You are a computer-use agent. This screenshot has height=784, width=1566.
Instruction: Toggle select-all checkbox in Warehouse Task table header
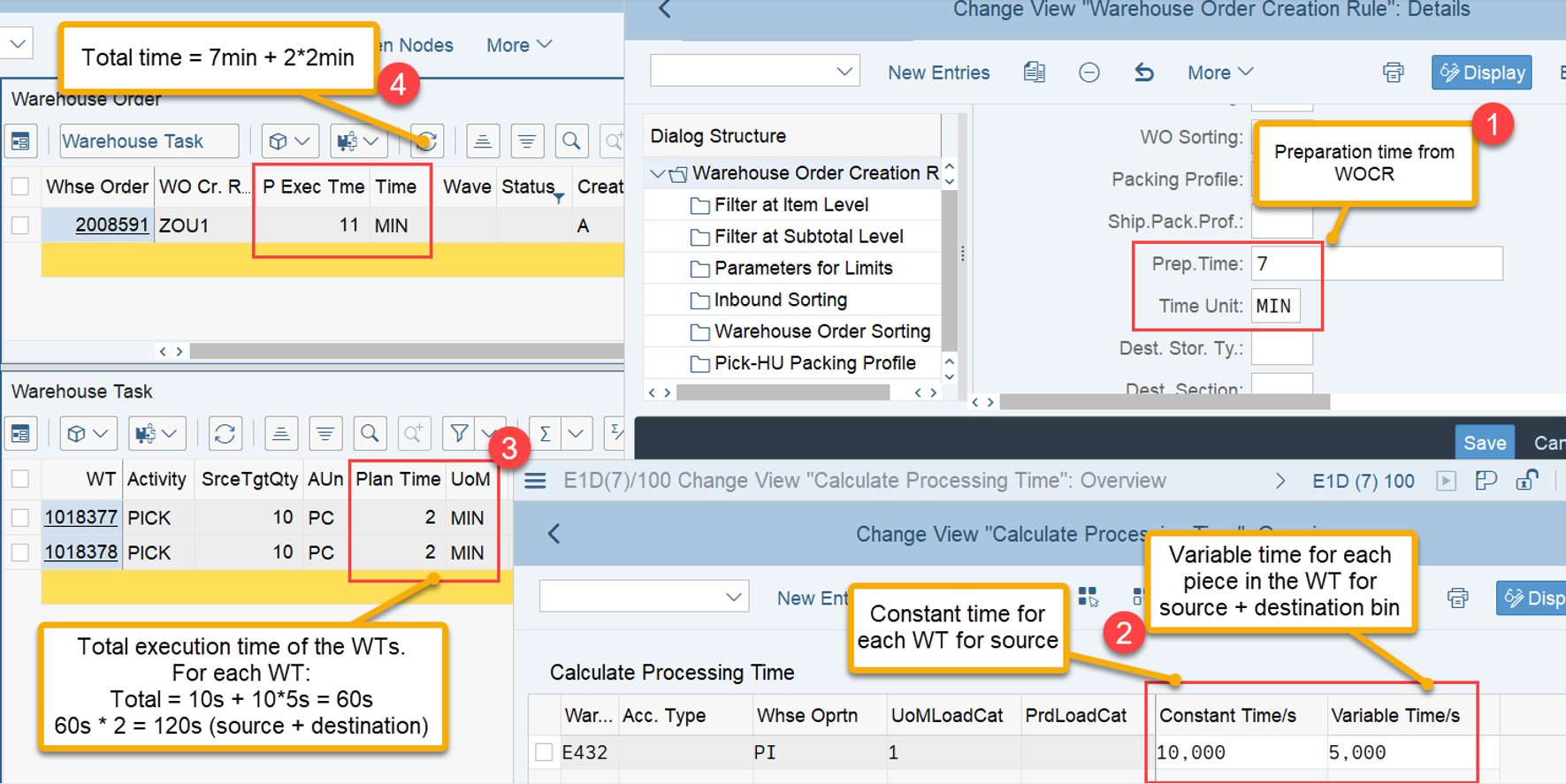tap(20, 479)
